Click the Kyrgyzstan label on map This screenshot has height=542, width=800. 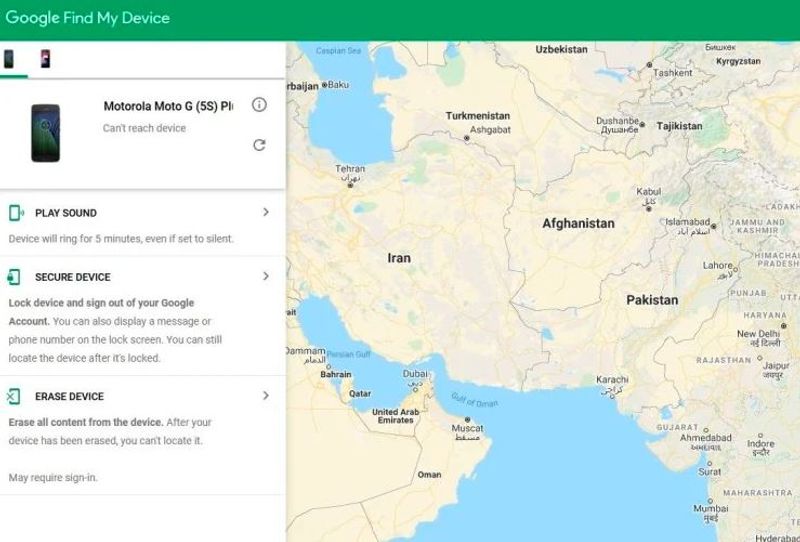(738, 61)
